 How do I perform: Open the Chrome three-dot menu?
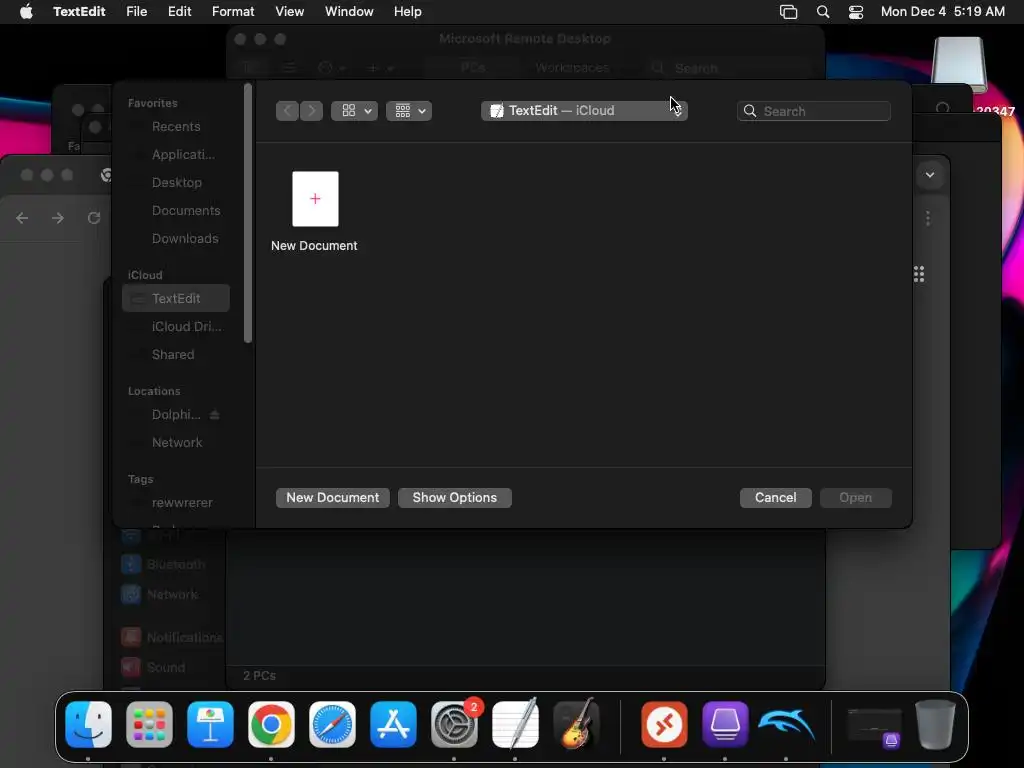pos(927,218)
